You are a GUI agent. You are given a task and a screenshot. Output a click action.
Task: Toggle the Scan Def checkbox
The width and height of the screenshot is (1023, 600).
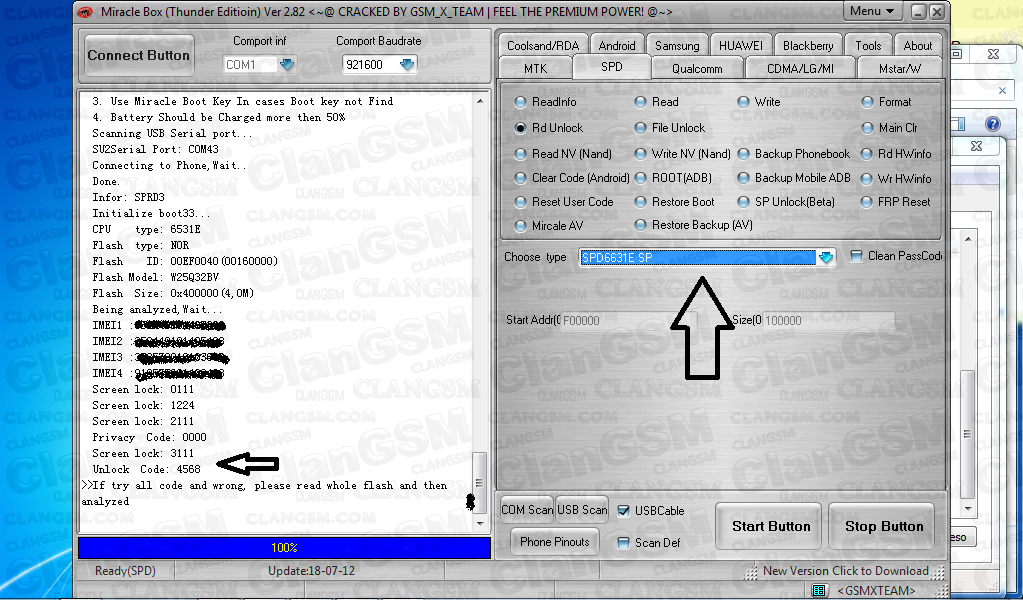[624, 543]
